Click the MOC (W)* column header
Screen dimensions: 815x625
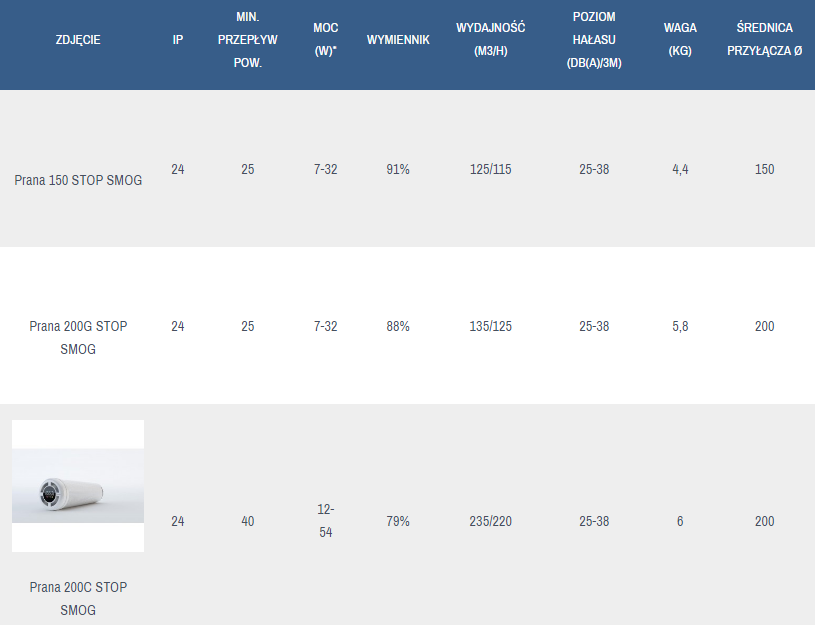(x=325, y=39)
